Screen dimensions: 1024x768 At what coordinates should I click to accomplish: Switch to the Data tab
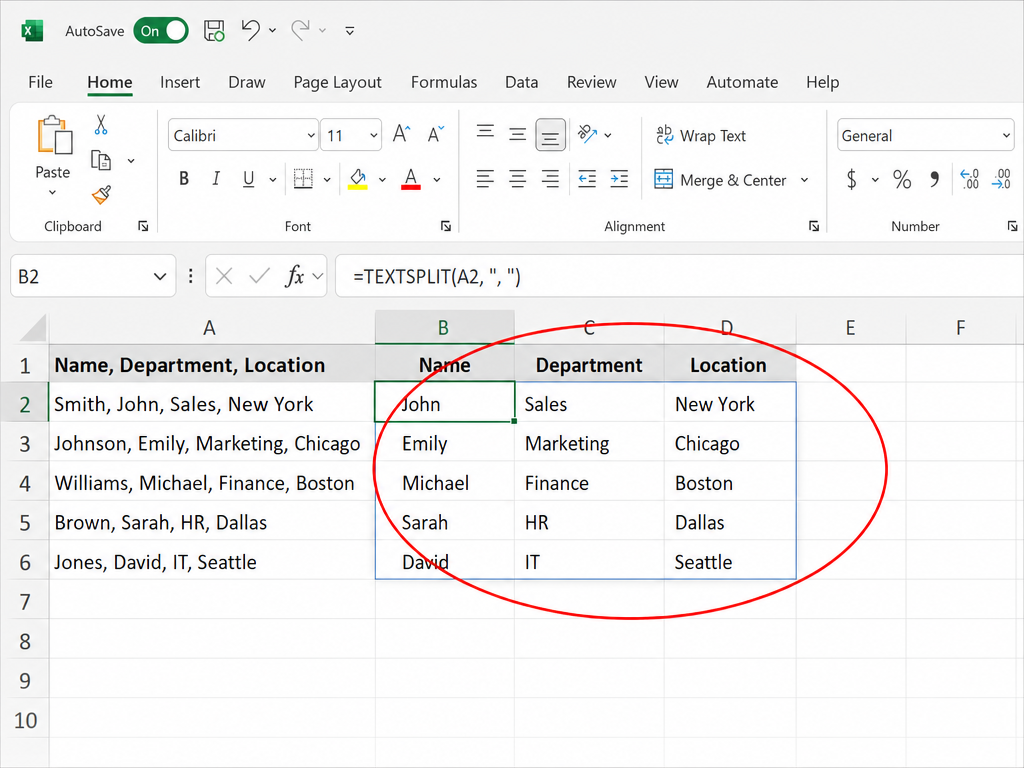(x=521, y=82)
